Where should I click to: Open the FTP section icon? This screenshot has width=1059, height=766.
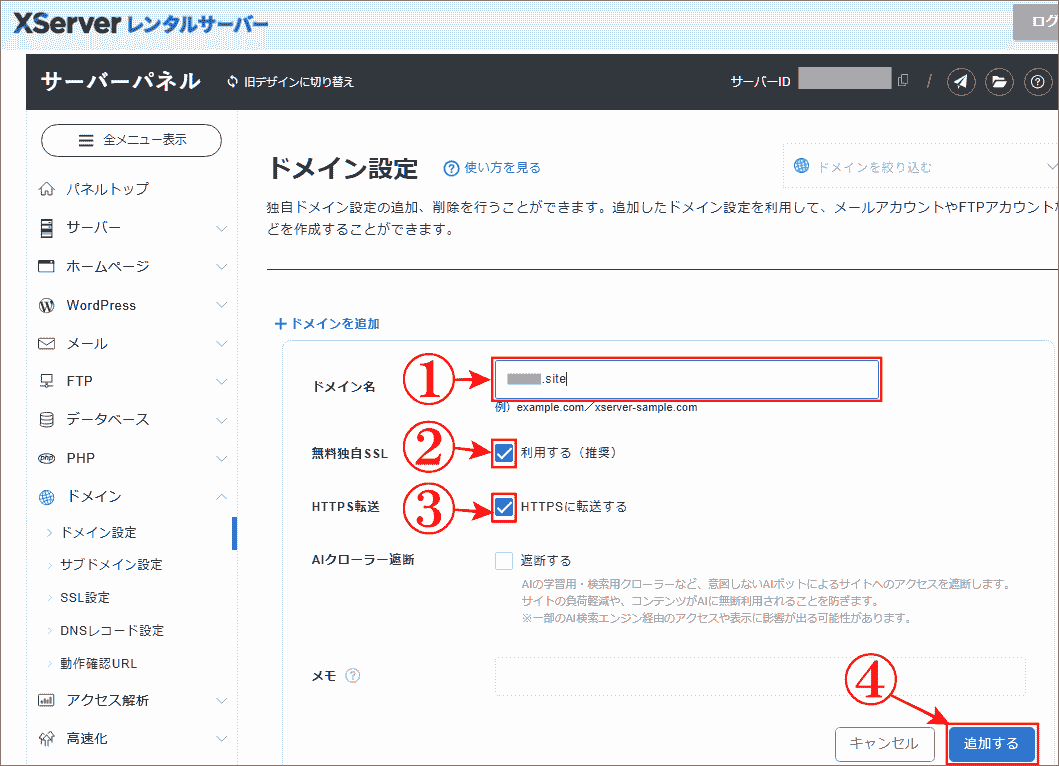pyautogui.click(x=48, y=380)
